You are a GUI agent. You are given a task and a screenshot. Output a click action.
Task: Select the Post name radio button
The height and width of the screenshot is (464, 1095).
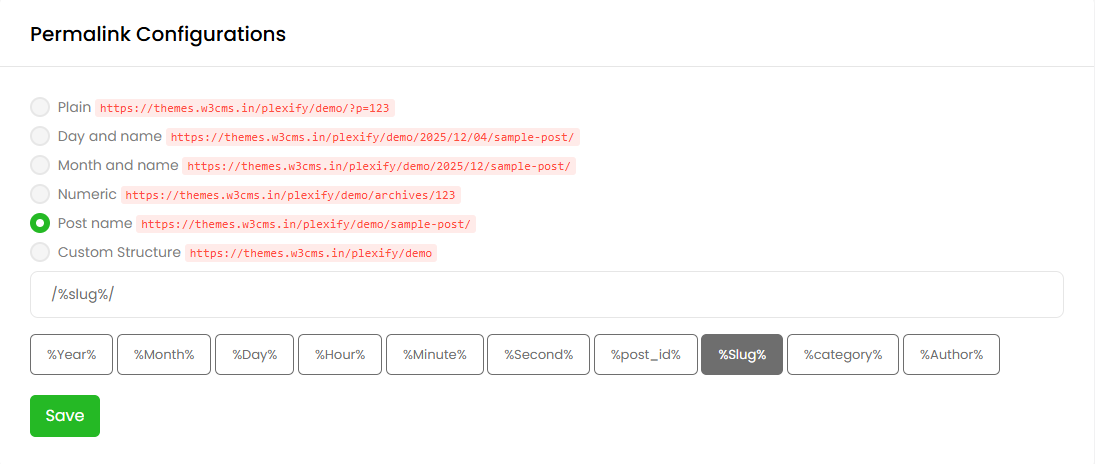click(40, 223)
